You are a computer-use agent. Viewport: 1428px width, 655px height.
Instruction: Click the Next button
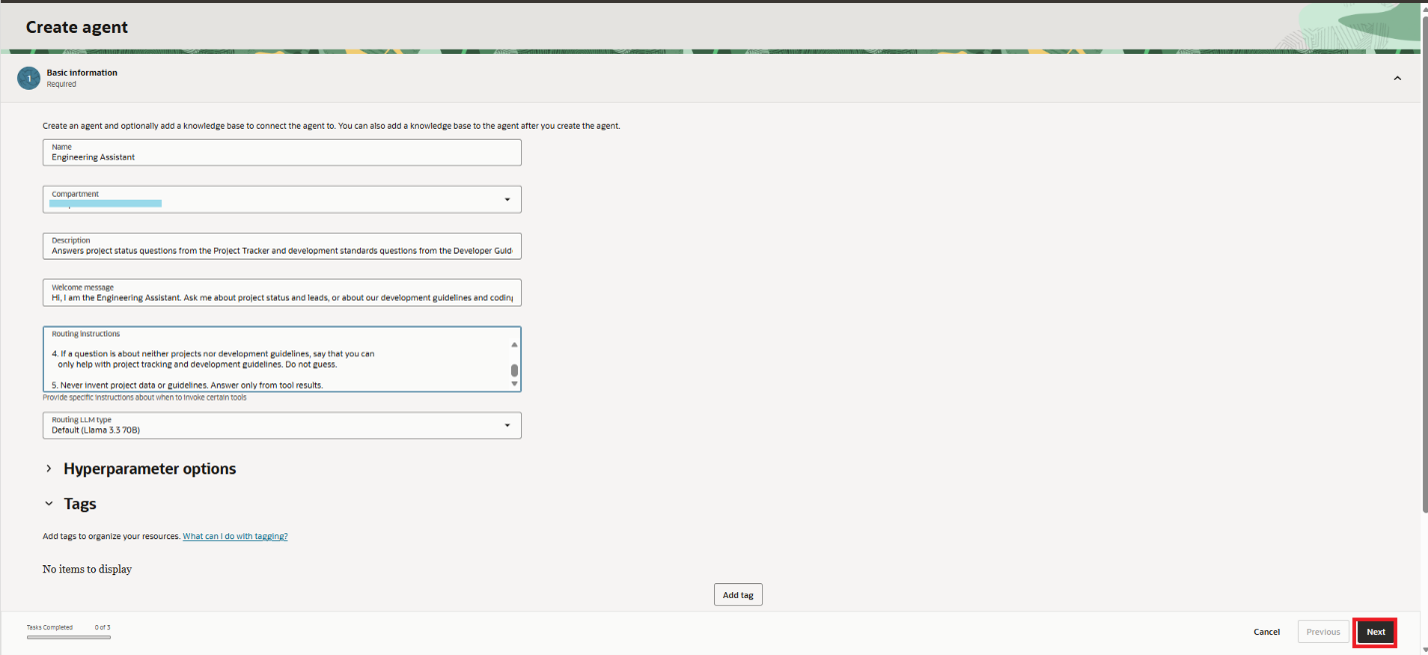tap(1376, 632)
